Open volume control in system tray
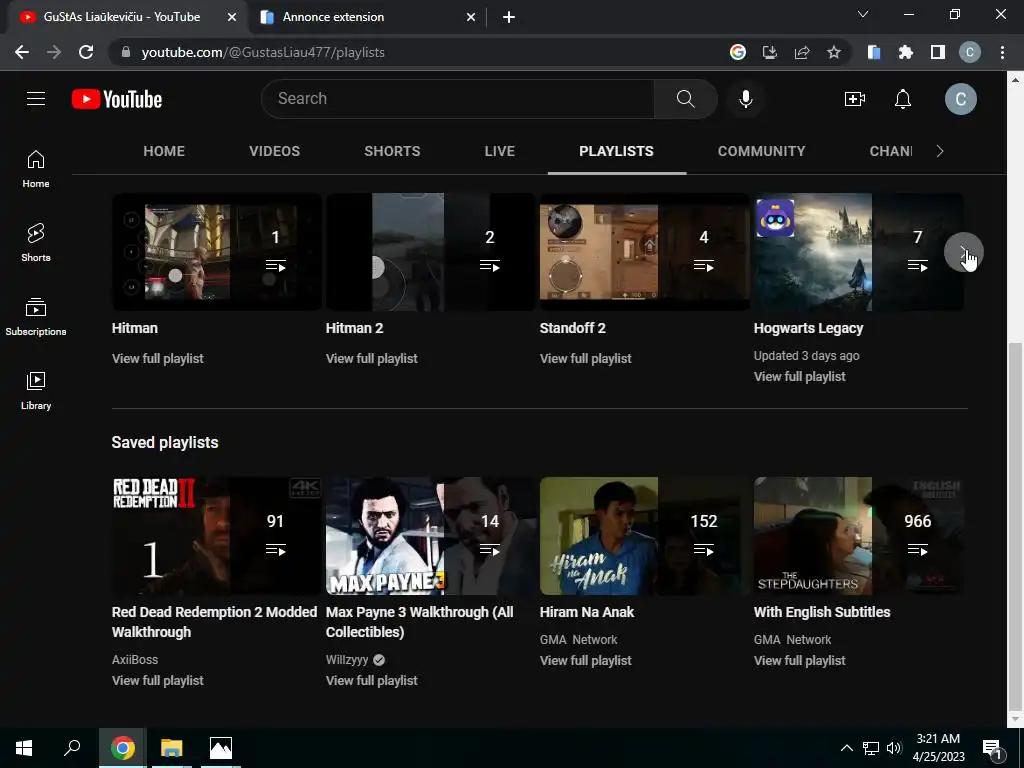The height and width of the screenshot is (768, 1024). tap(894, 748)
